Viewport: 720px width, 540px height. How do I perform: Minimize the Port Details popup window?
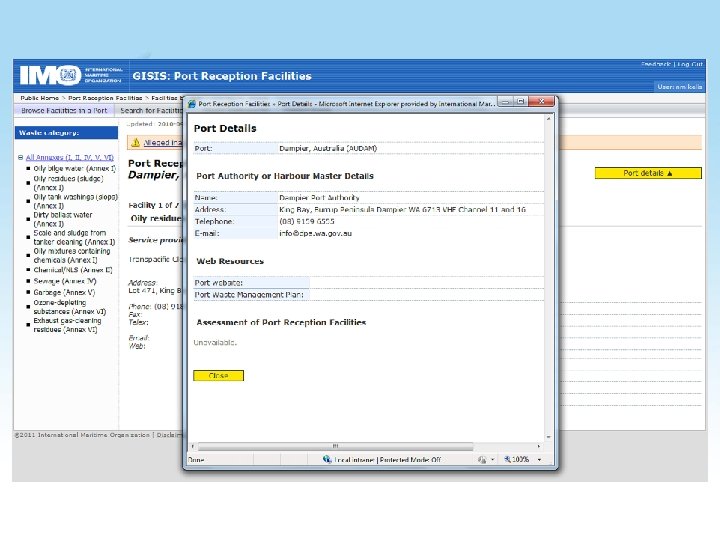click(x=506, y=101)
